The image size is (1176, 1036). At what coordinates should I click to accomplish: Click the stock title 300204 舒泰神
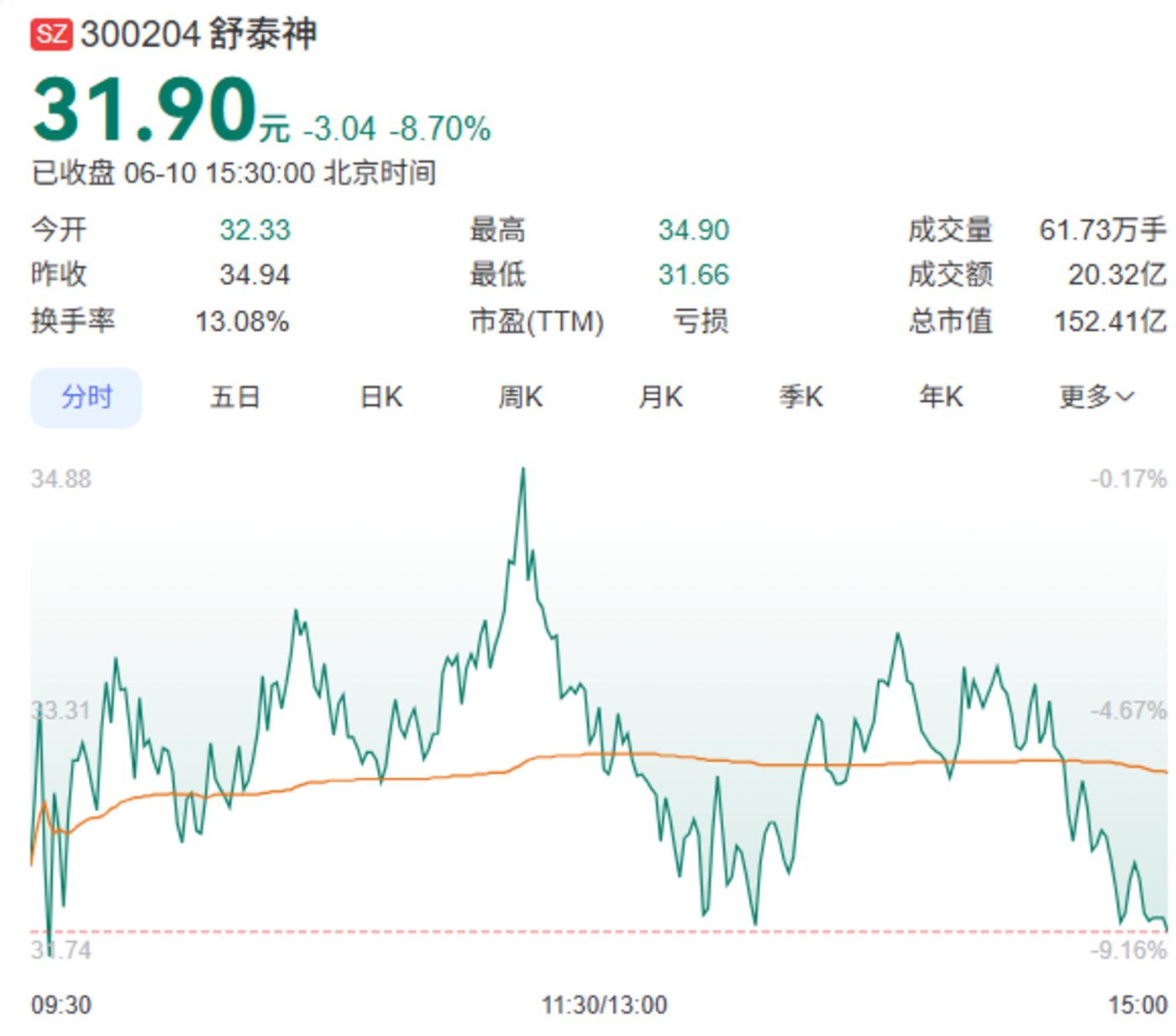[198, 34]
